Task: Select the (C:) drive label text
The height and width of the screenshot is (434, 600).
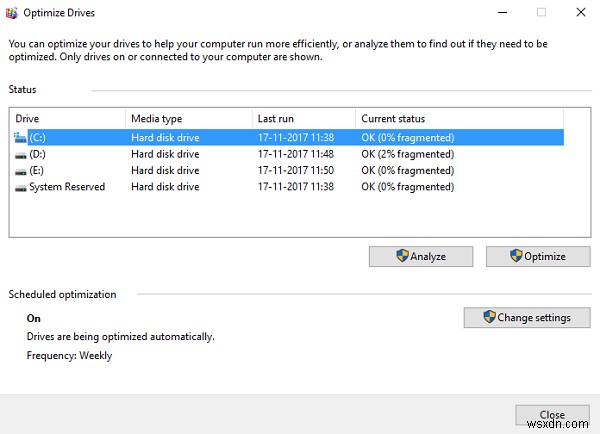Action: (38, 138)
